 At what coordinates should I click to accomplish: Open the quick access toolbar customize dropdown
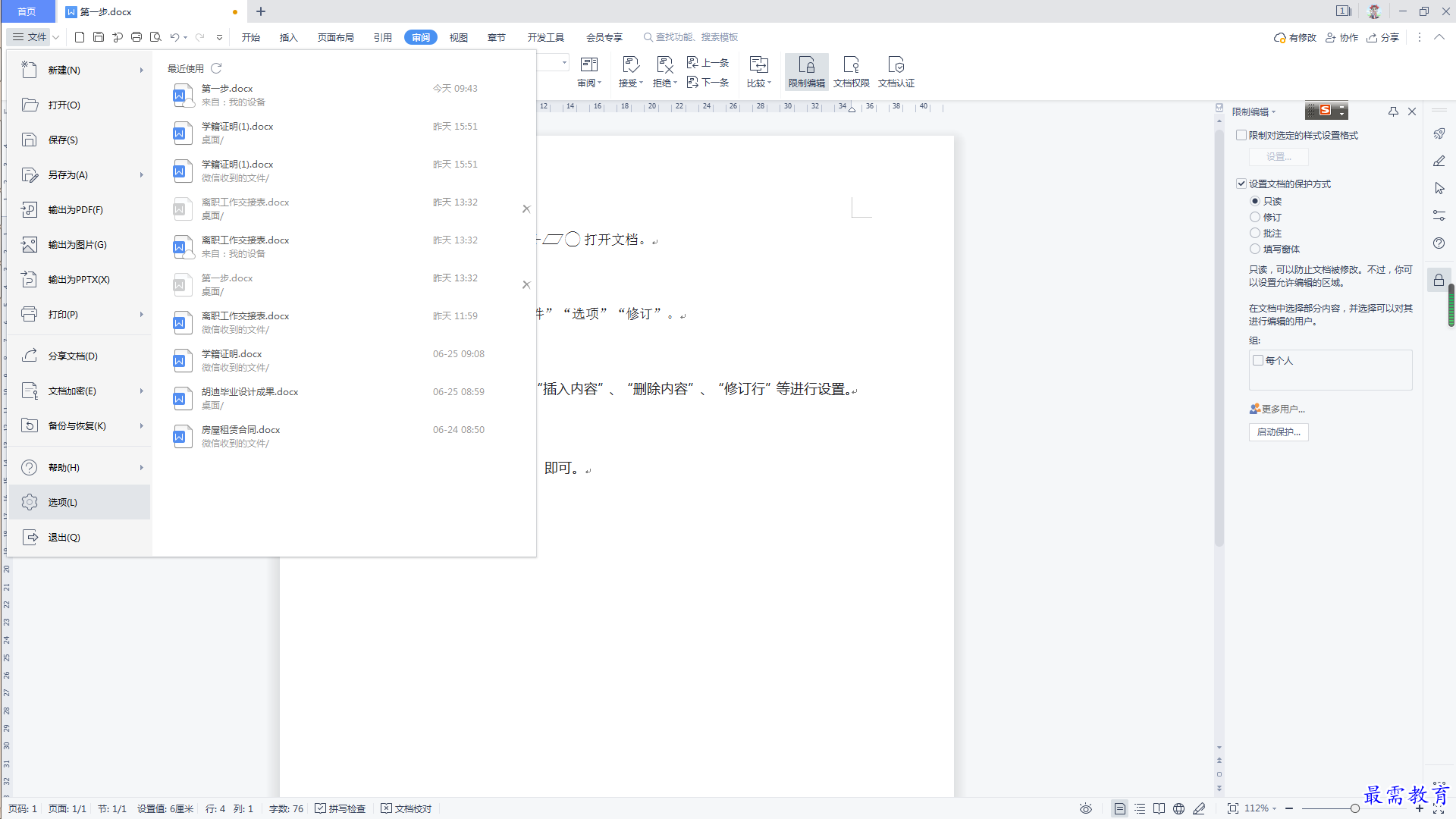[220, 37]
